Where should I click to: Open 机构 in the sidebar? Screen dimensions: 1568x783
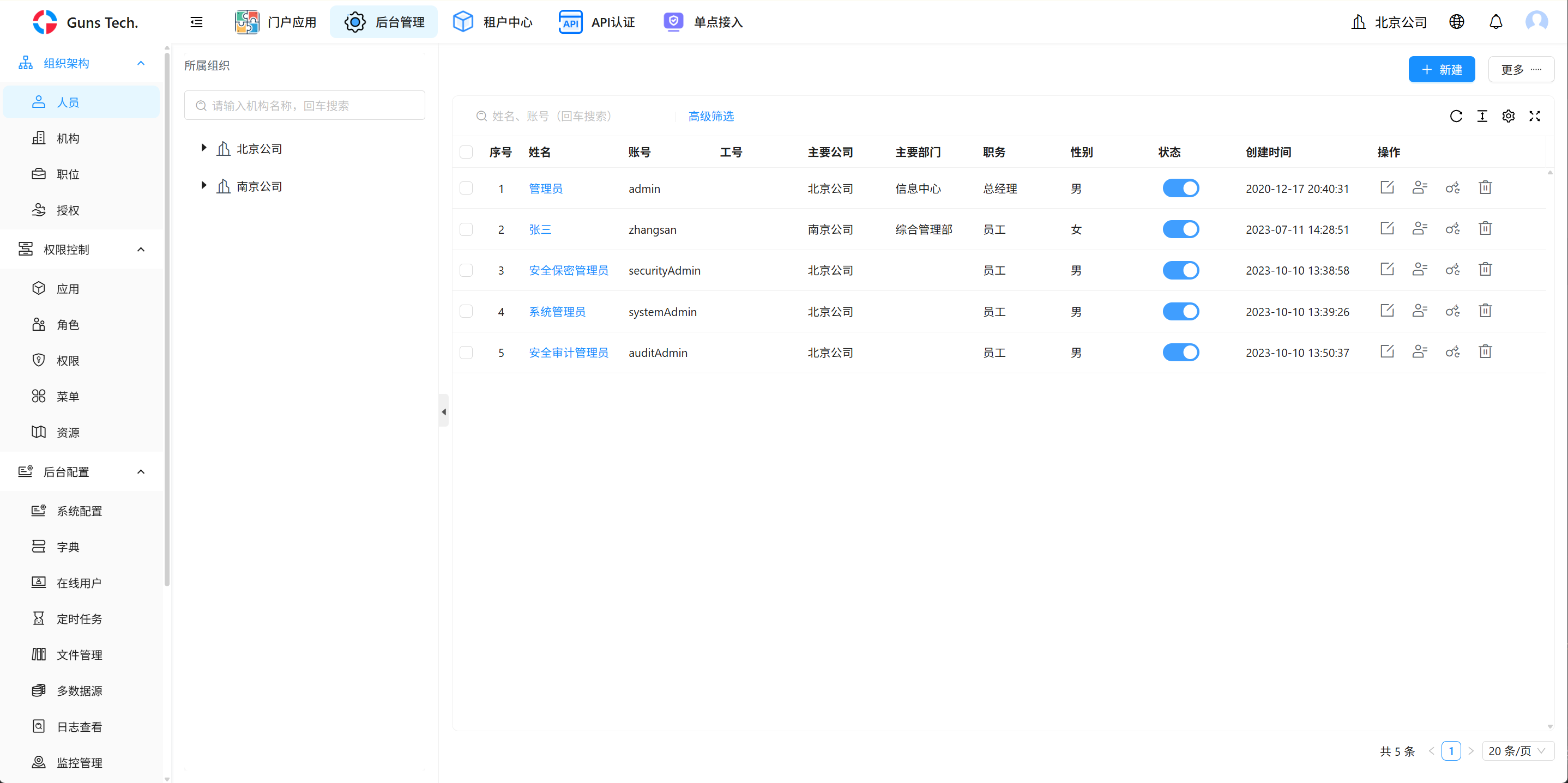pyautogui.click(x=82, y=138)
